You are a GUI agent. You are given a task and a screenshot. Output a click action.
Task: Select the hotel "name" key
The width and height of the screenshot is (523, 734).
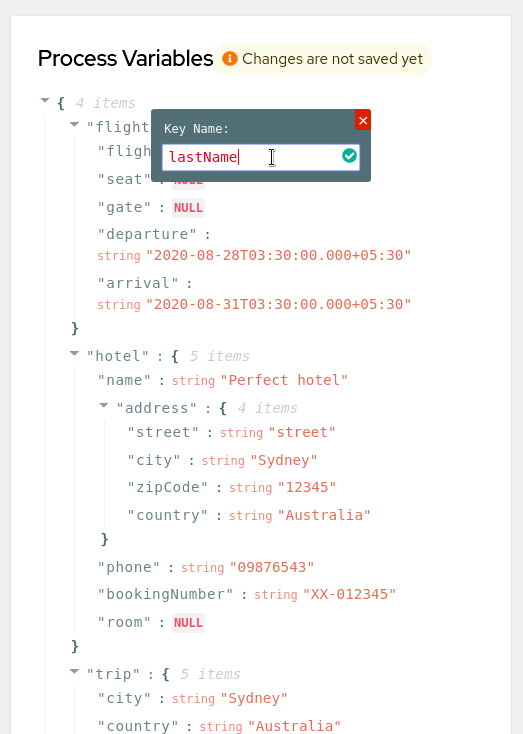point(124,380)
